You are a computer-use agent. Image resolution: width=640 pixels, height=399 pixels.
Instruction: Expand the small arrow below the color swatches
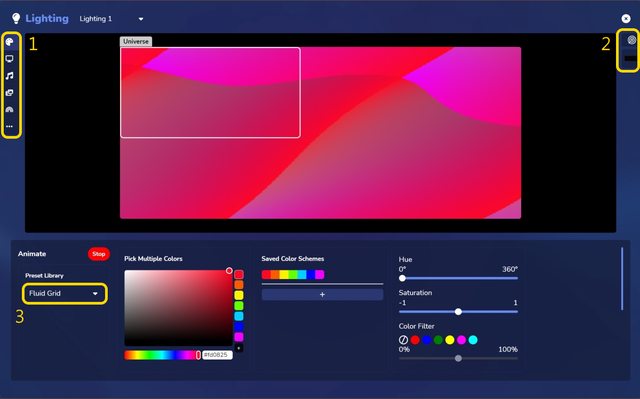click(x=239, y=348)
